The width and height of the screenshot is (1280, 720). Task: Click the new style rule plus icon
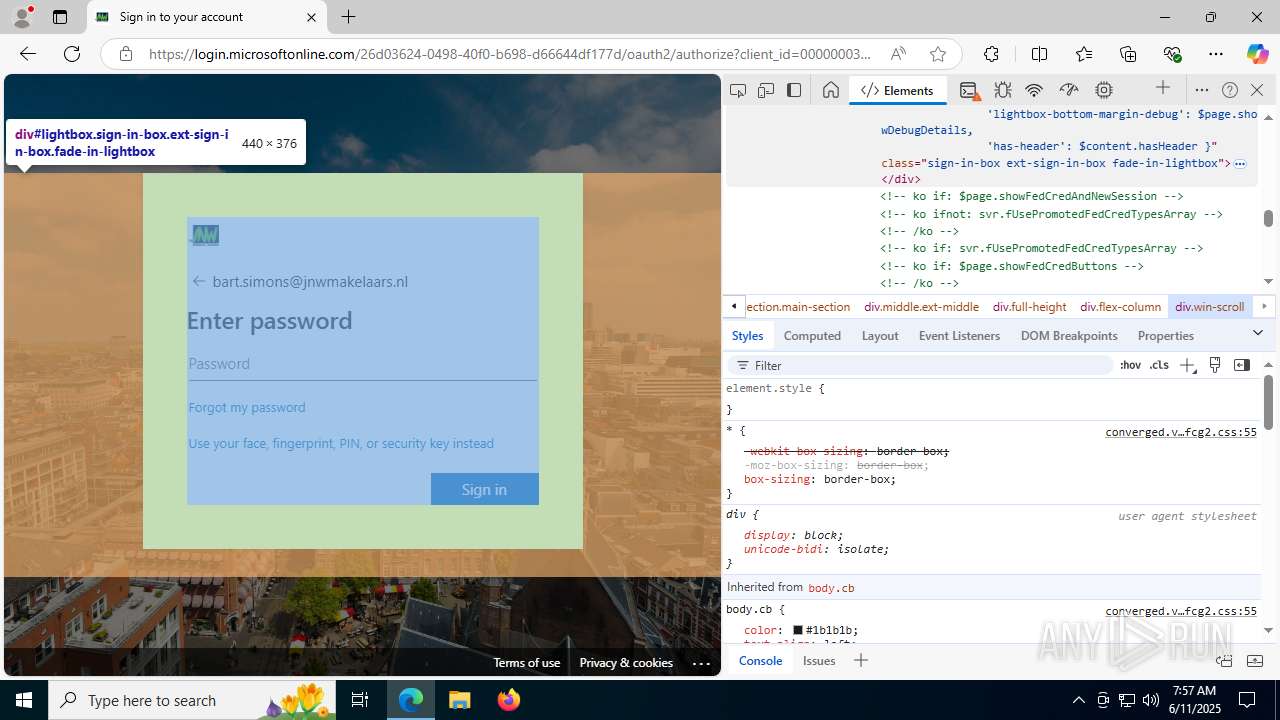pyautogui.click(x=1187, y=365)
